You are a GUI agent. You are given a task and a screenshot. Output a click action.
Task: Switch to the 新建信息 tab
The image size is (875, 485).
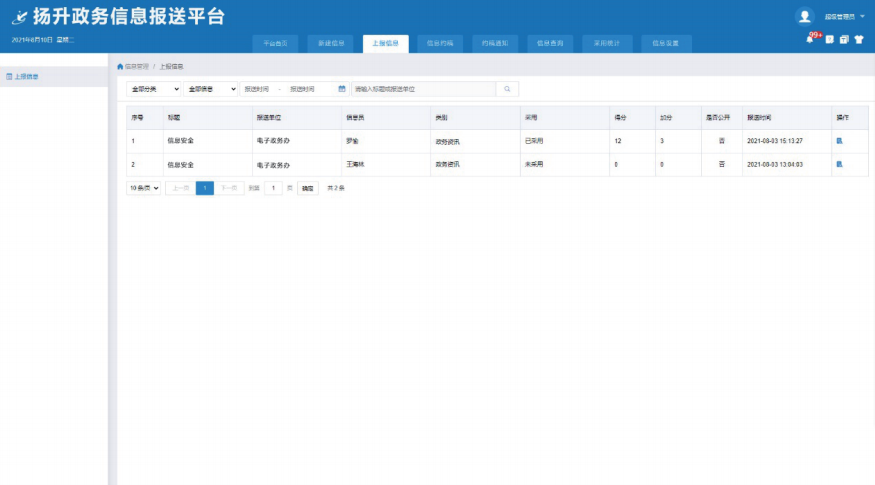330,44
